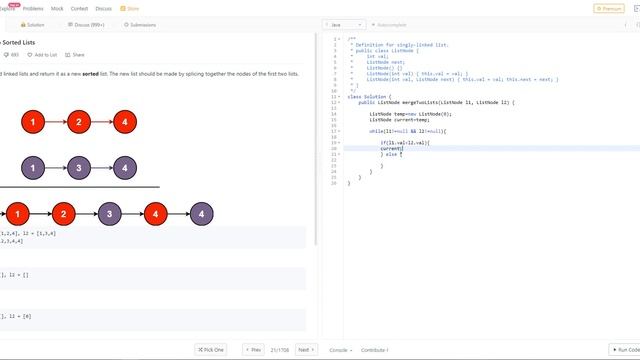This screenshot has height=360, width=640.
Task: Click the 'Sorted Lists' problem title
Action: (x=18, y=42)
